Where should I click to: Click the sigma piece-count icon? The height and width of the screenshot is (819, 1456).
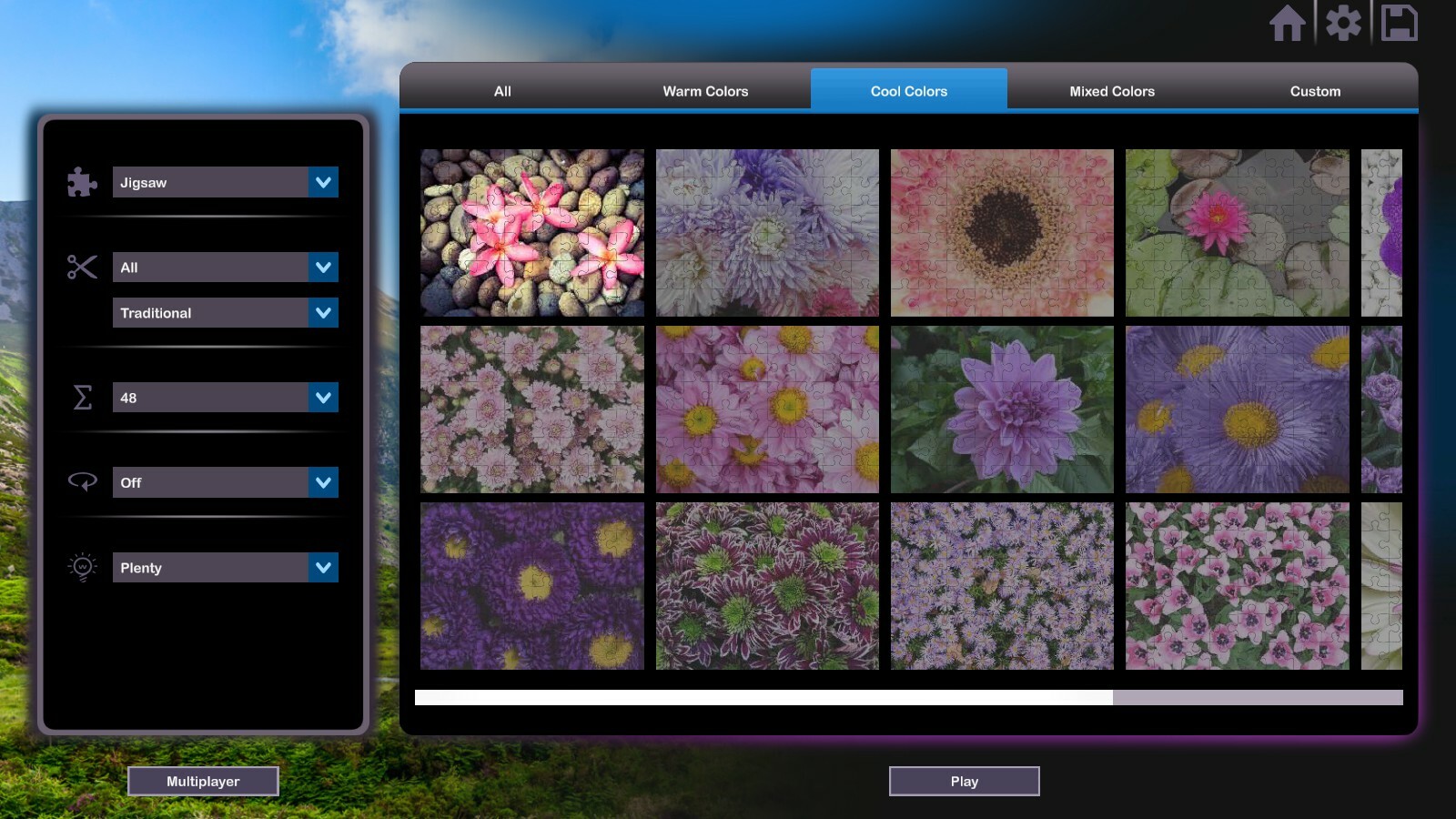click(x=82, y=398)
